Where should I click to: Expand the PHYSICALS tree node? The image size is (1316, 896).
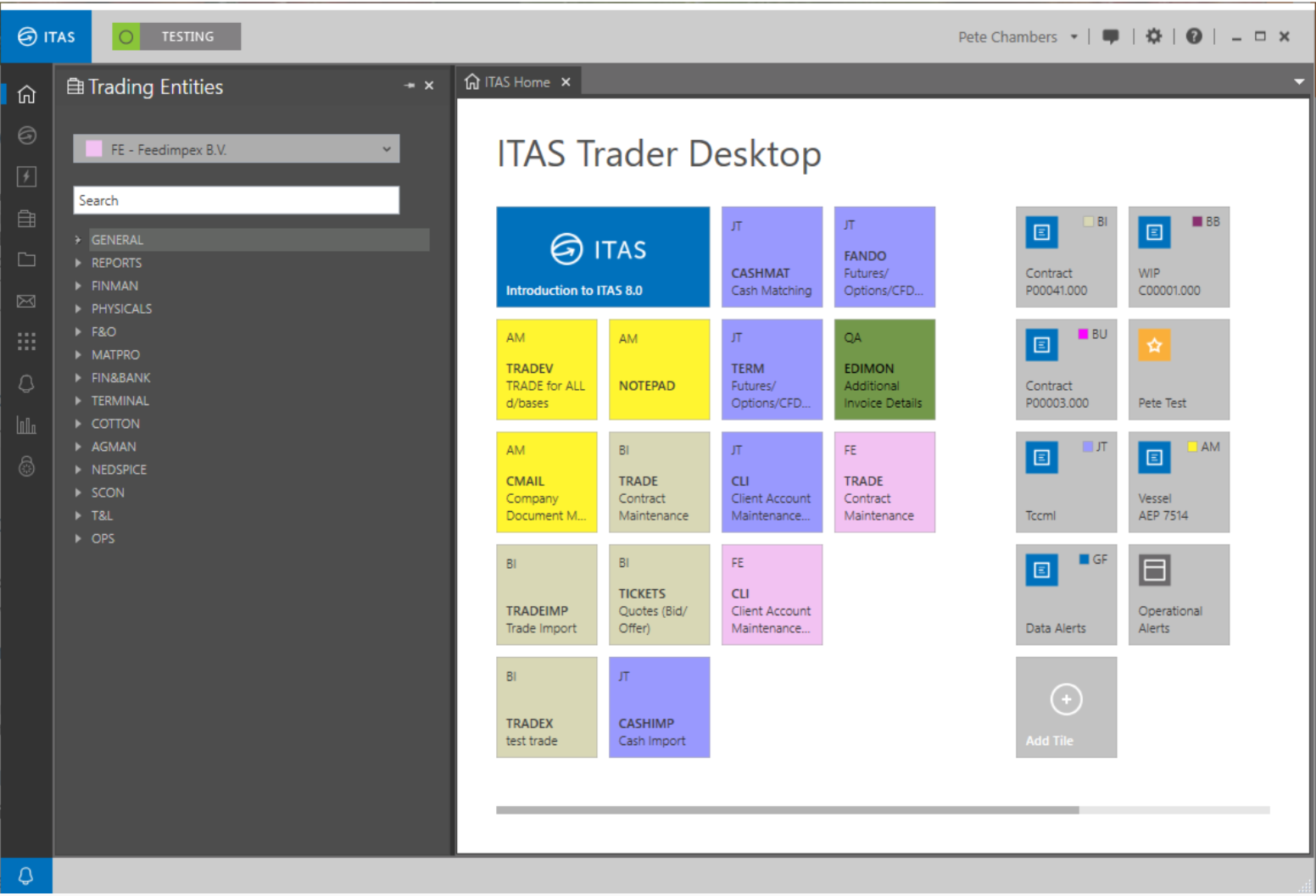pyautogui.click(x=78, y=309)
